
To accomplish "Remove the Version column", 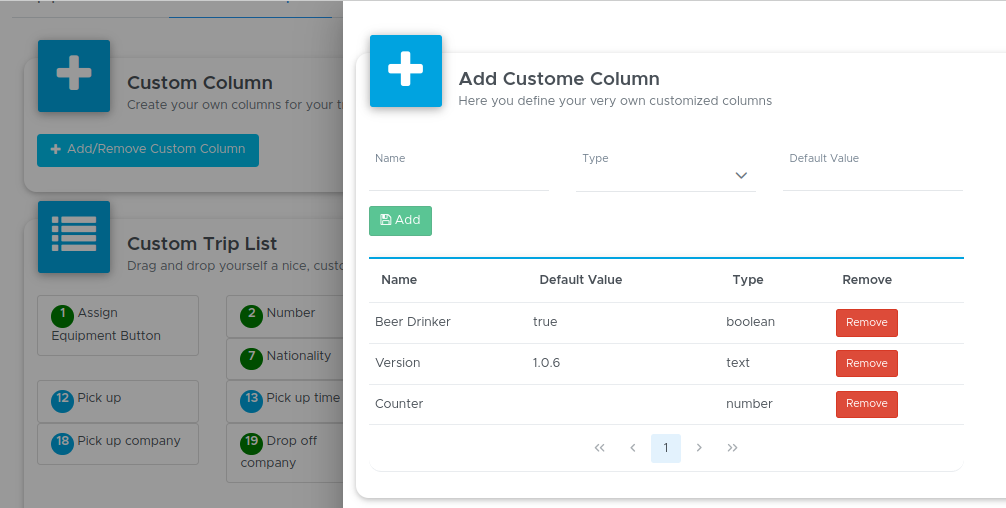I will 866,364.
